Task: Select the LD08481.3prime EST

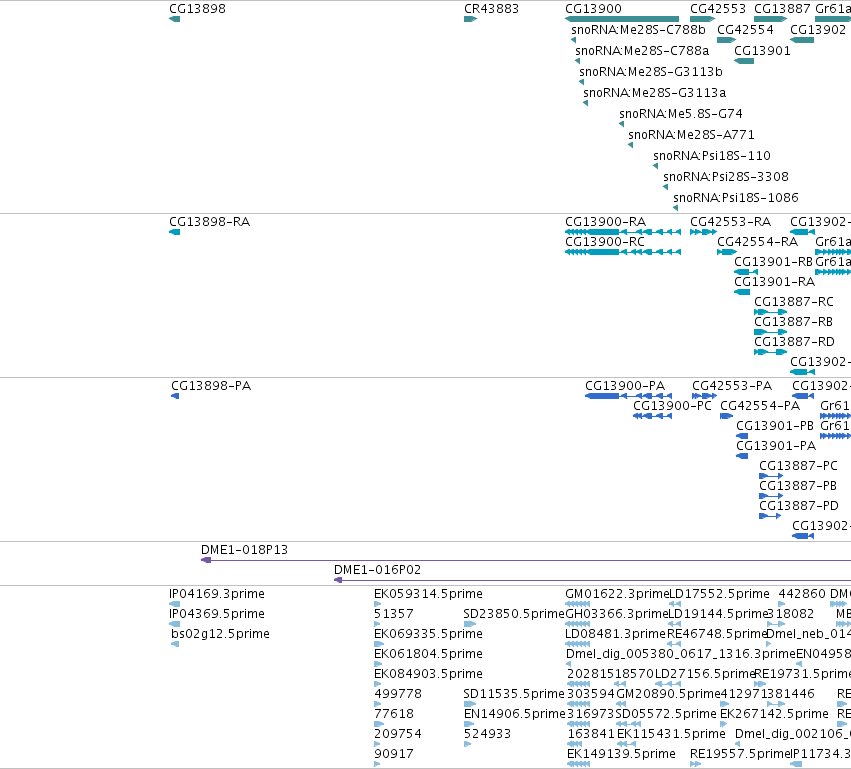Action: tap(577, 644)
